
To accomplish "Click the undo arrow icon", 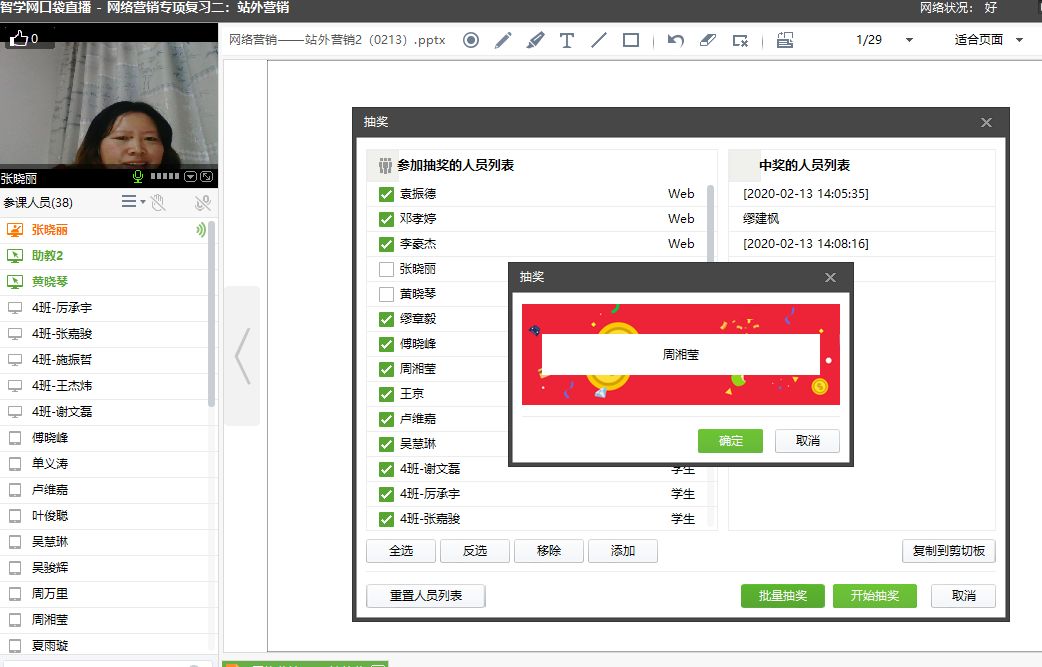I will point(676,41).
